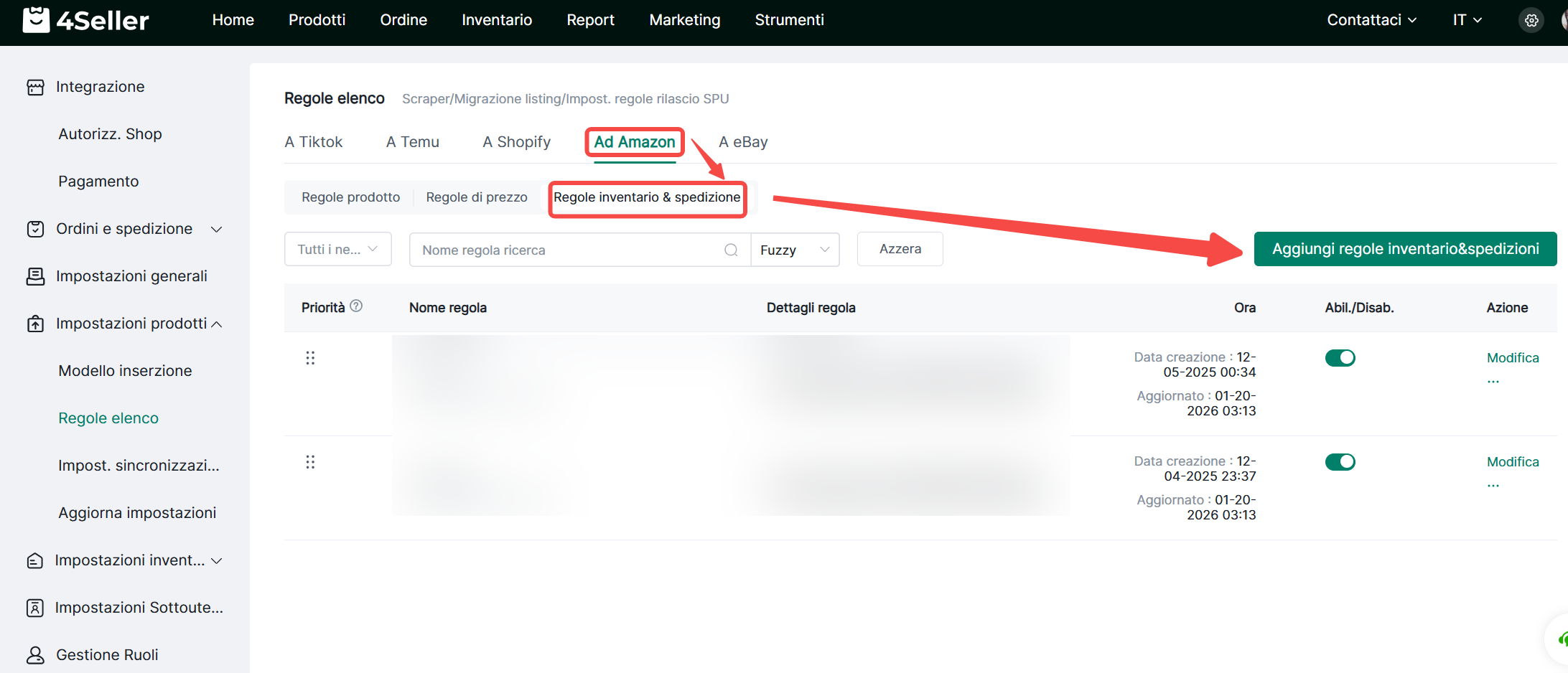
Task: Open settings gear icon in header
Action: pyautogui.click(x=1531, y=20)
